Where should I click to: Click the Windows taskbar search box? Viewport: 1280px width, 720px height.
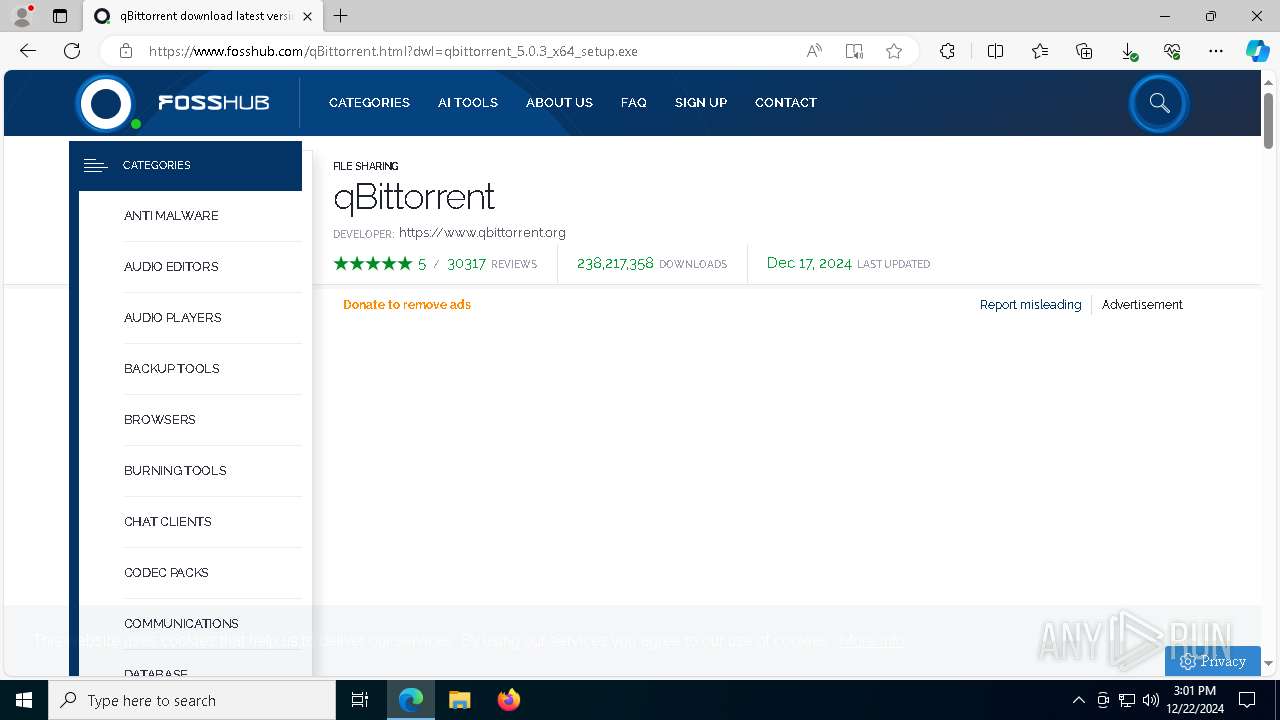click(192, 700)
